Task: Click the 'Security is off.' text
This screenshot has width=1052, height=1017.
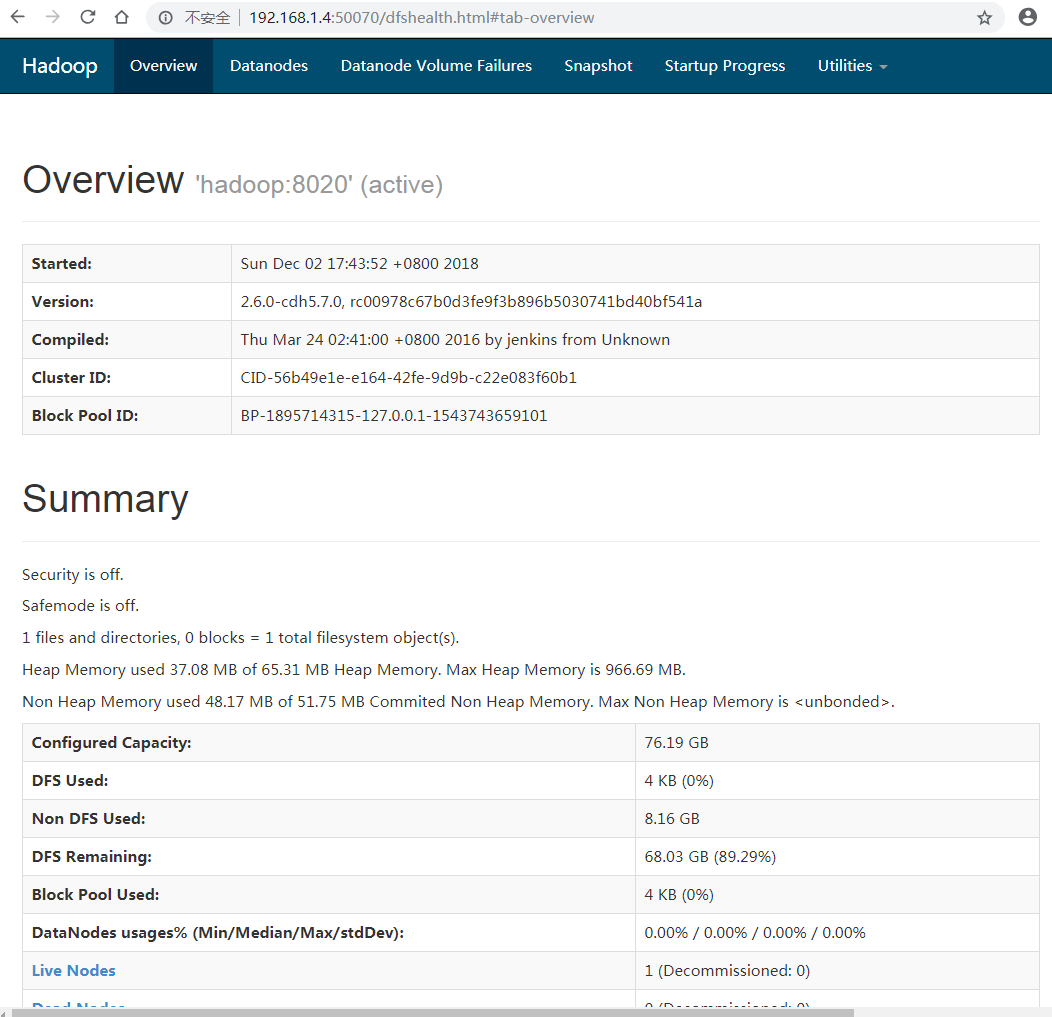Action: [x=72, y=575]
